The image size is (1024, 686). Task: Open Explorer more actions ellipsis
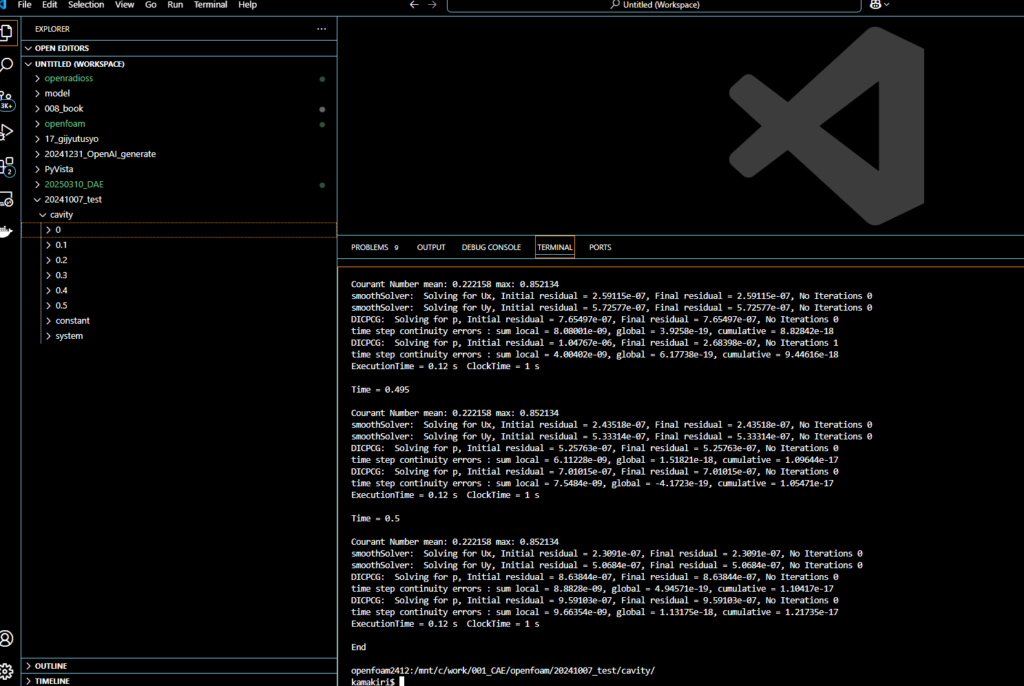point(321,29)
